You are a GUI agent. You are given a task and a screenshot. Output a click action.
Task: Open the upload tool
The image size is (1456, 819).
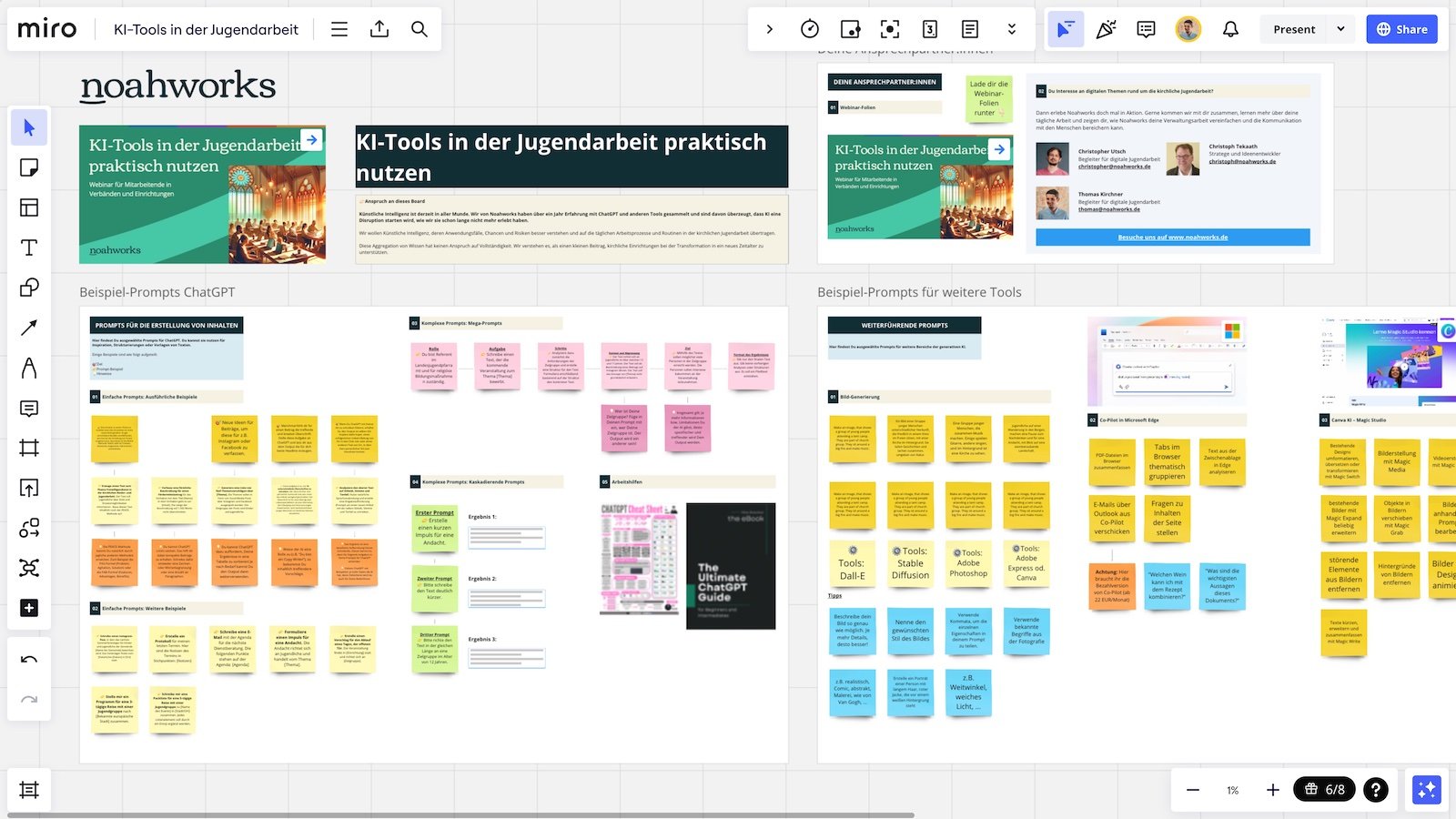(x=29, y=488)
